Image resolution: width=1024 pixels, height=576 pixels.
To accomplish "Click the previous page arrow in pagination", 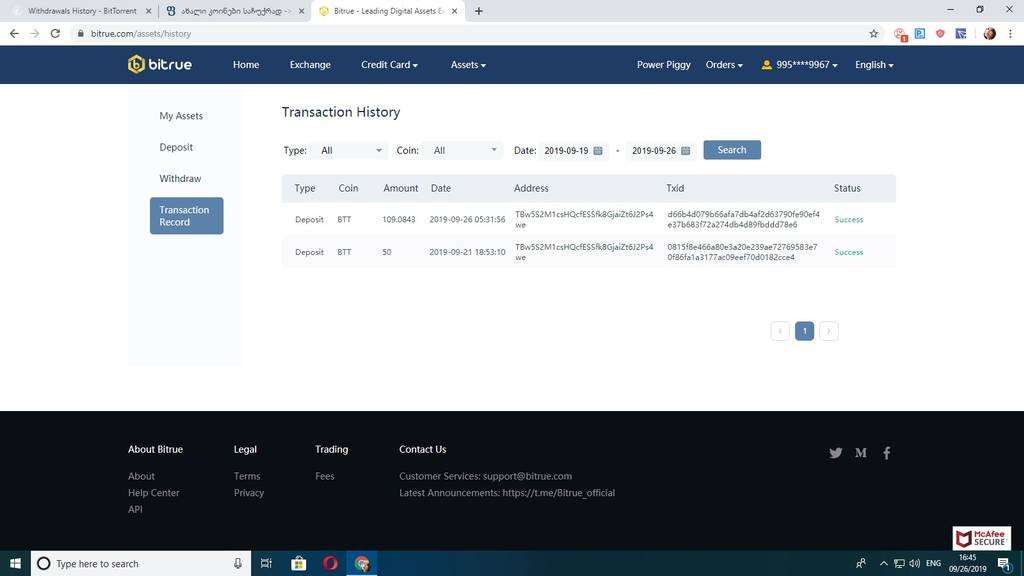I will 780,331.
